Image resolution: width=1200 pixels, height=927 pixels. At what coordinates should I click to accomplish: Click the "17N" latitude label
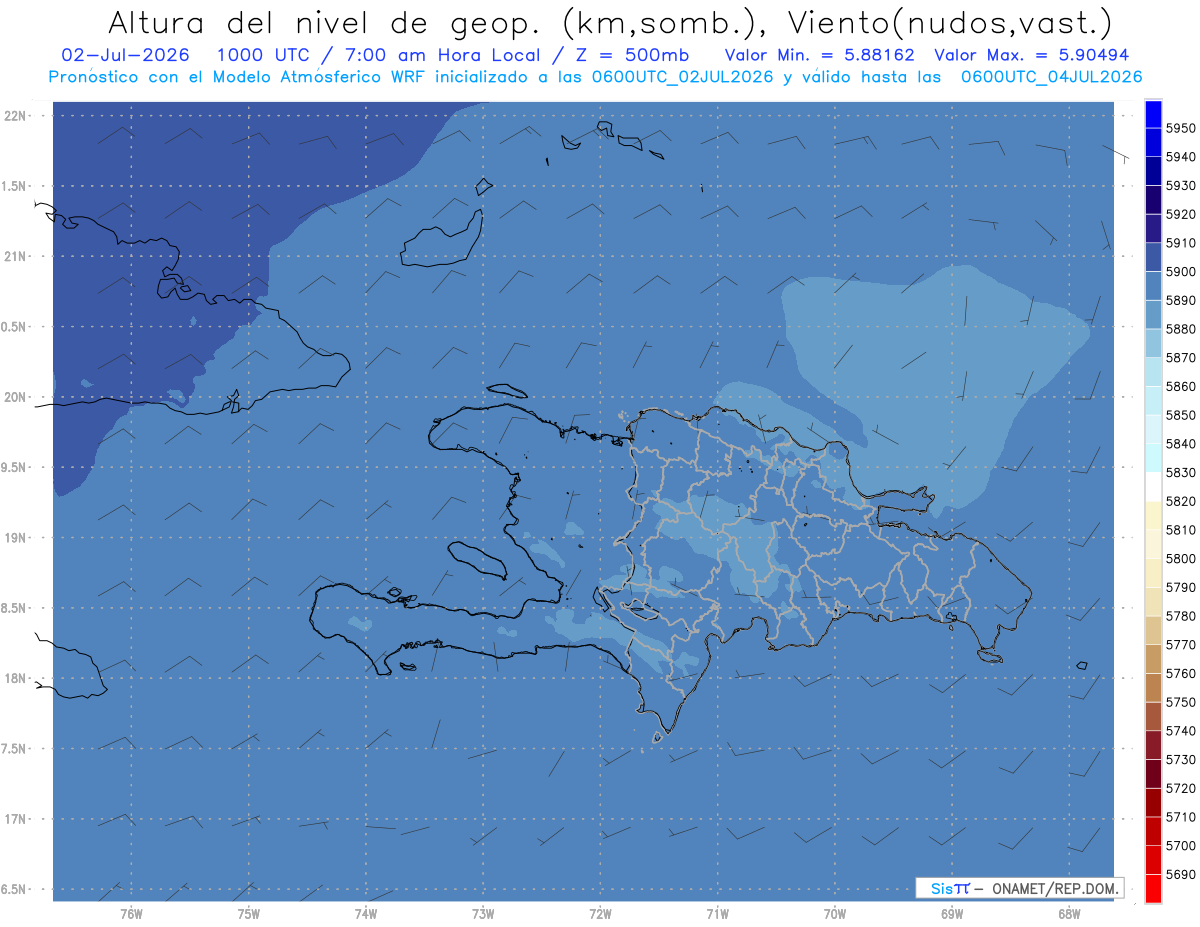coord(16,819)
